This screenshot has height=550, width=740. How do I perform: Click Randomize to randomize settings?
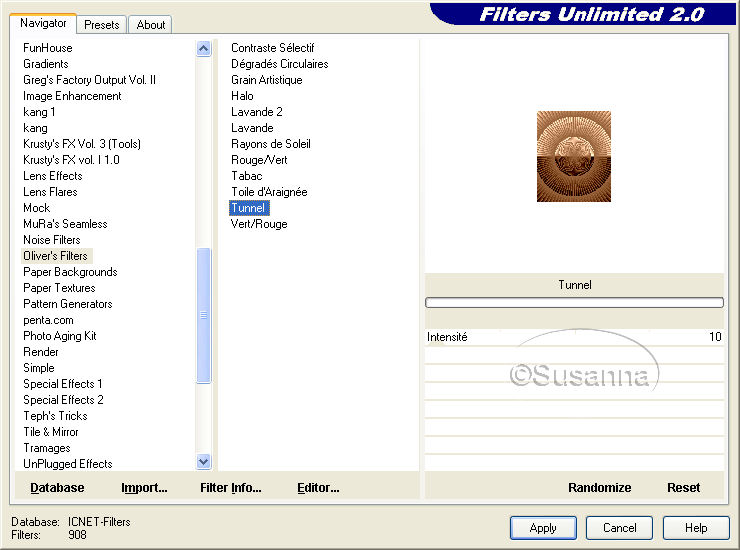click(x=599, y=488)
